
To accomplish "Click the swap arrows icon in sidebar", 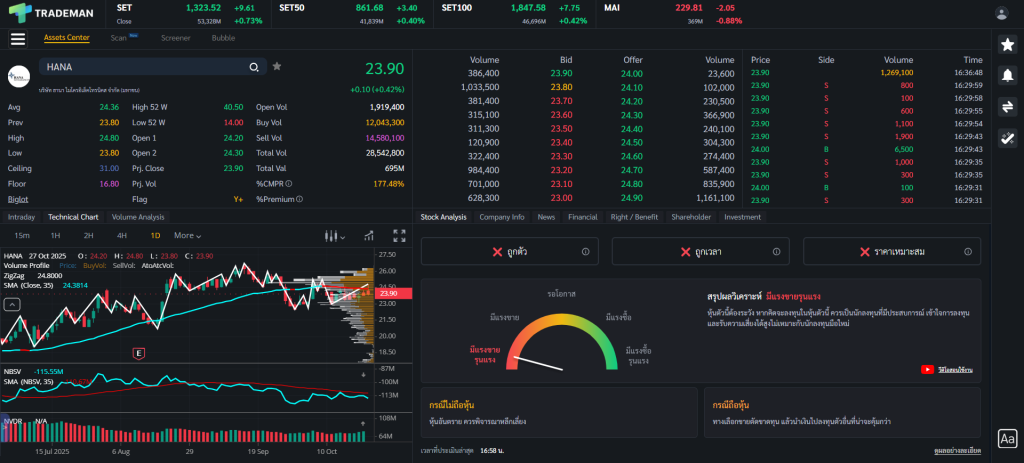I will (x=1008, y=107).
